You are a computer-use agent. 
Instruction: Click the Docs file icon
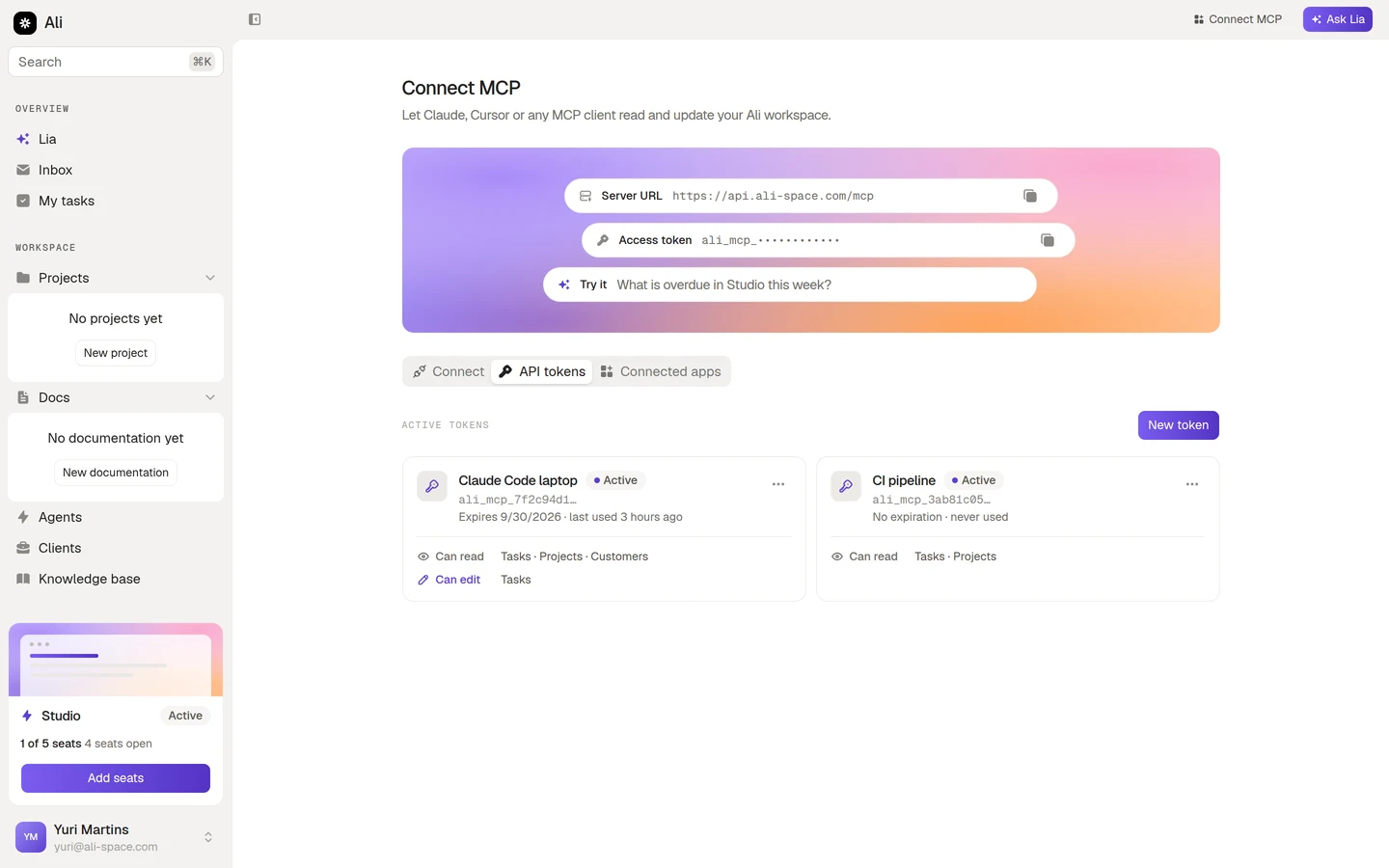[23, 397]
